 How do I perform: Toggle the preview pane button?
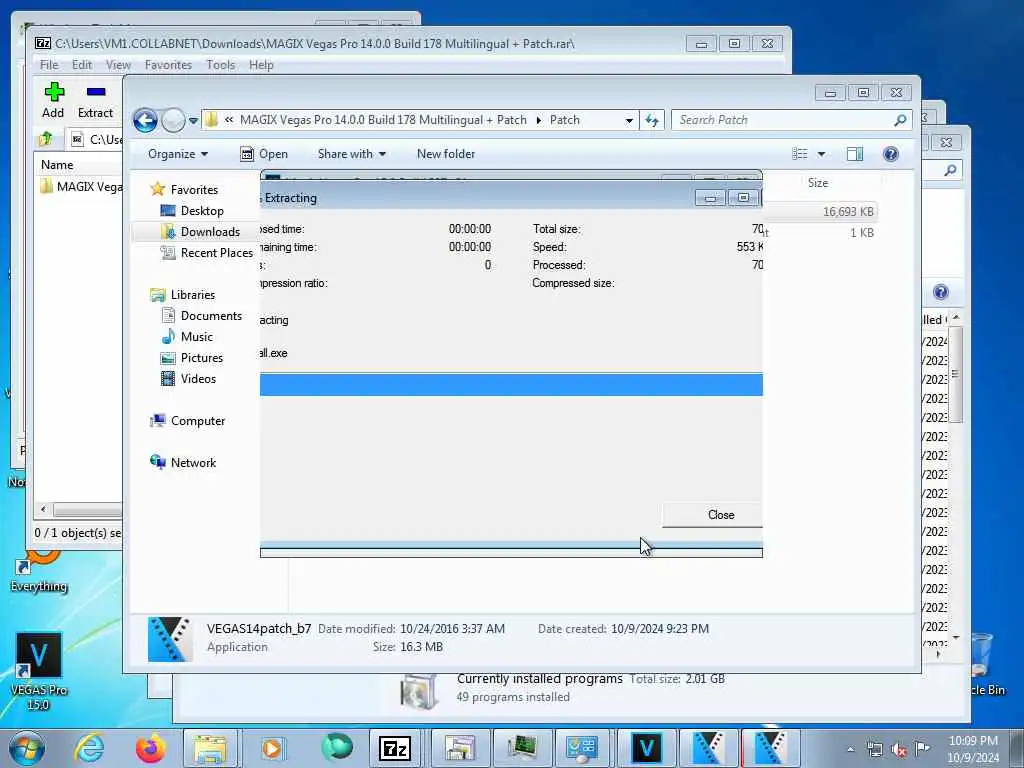pos(855,154)
